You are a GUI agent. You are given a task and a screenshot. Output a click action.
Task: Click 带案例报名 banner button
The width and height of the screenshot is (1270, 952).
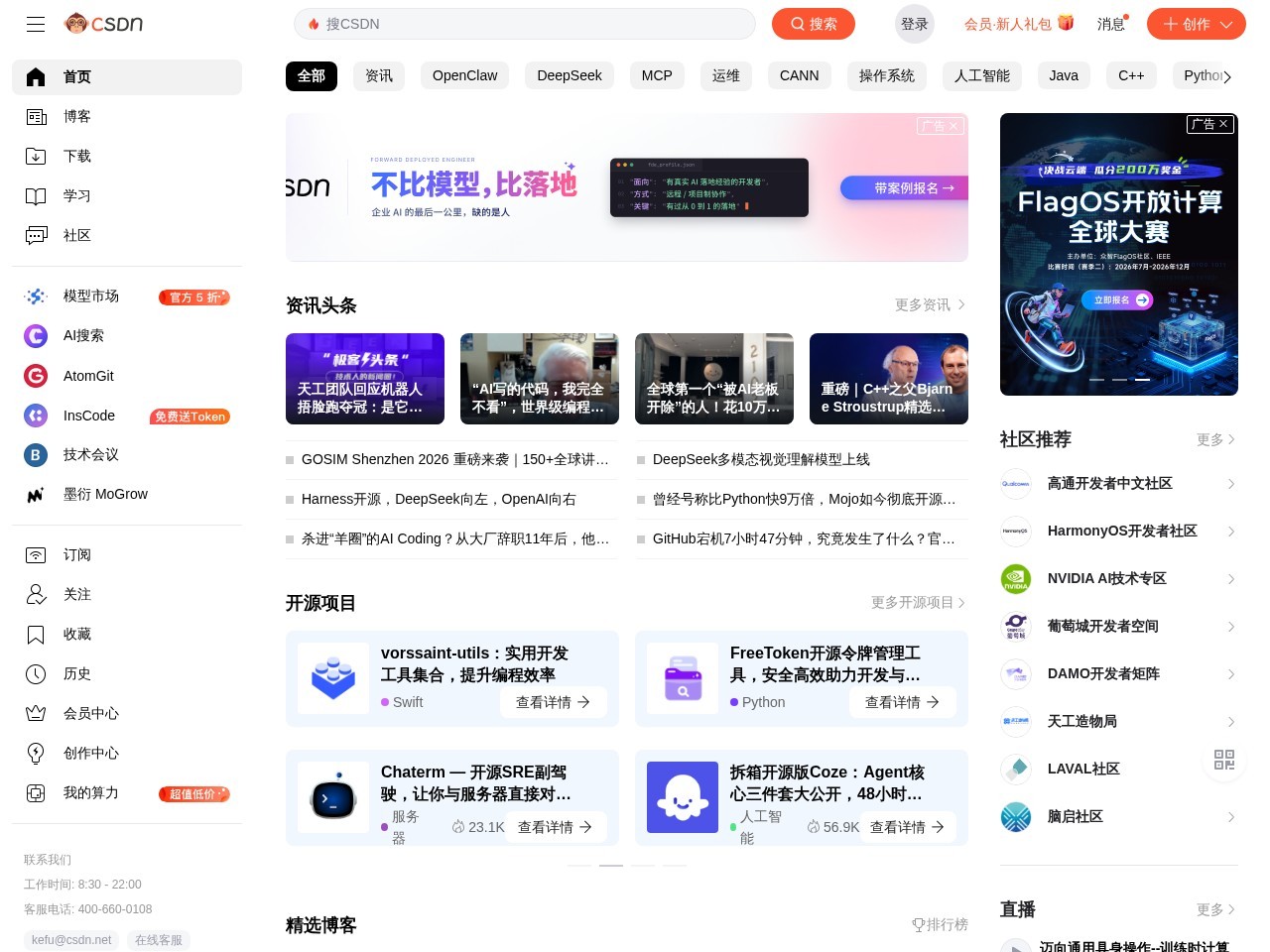pyautogui.click(x=904, y=187)
